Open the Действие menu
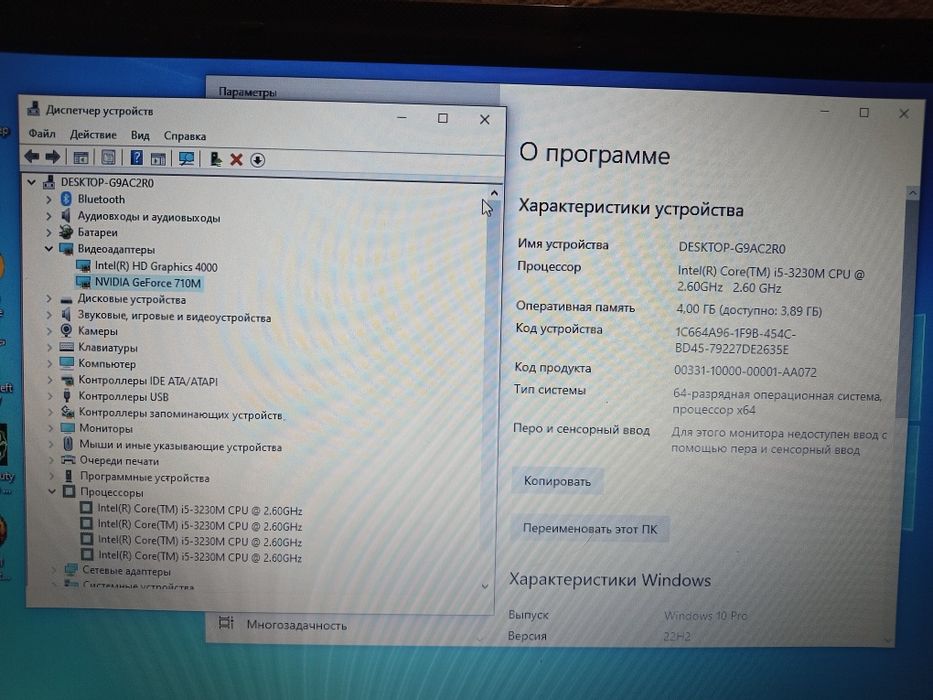 pos(93,135)
